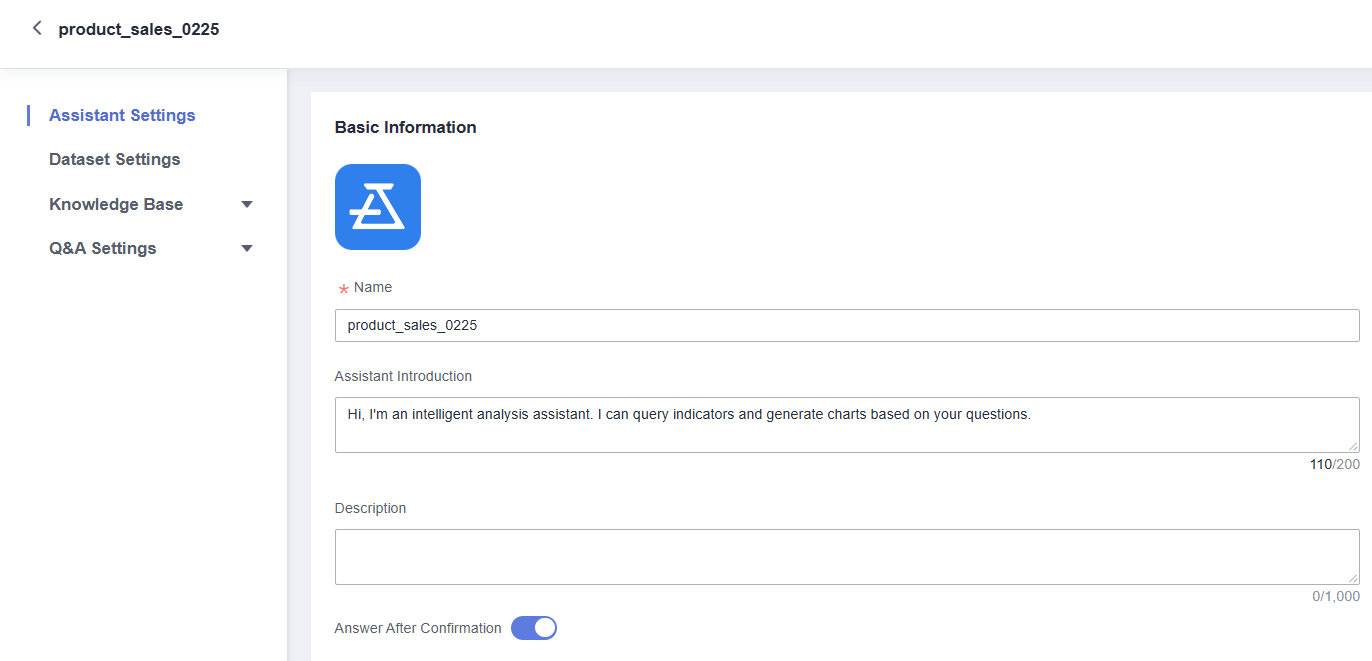Screen dimensions: 1372x661
Task: Open Assistant Settings section
Action: click(122, 115)
